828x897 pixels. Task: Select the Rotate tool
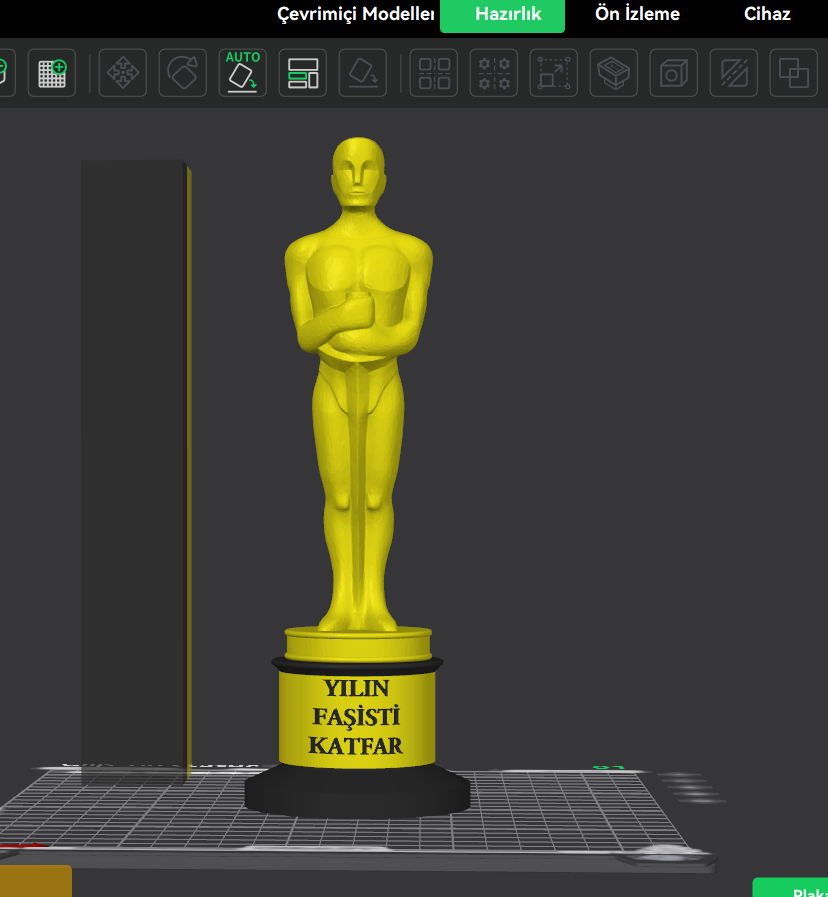(183, 73)
